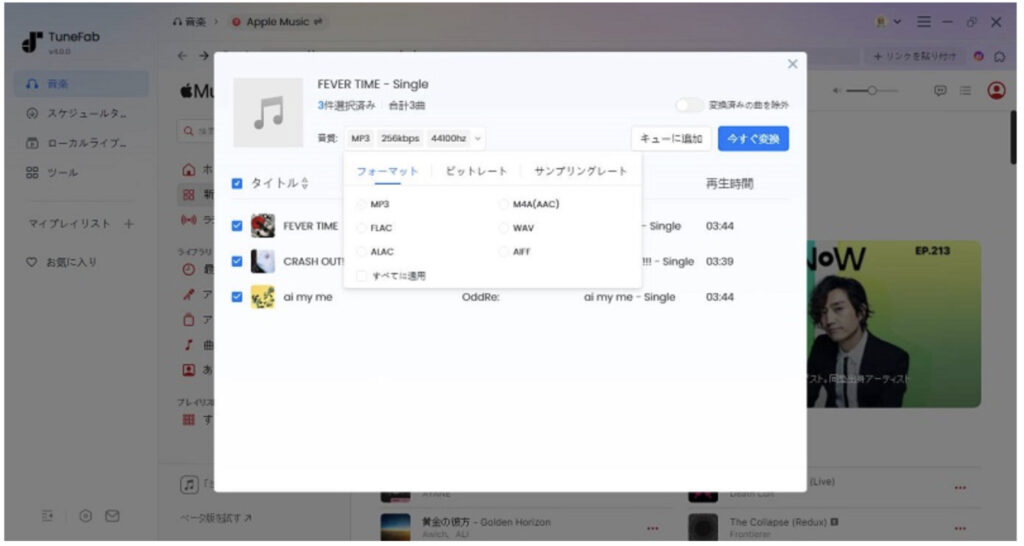The image size is (1024, 546).
Task: Uncheck the FEVER TIME track checkbox
Action: point(237,226)
